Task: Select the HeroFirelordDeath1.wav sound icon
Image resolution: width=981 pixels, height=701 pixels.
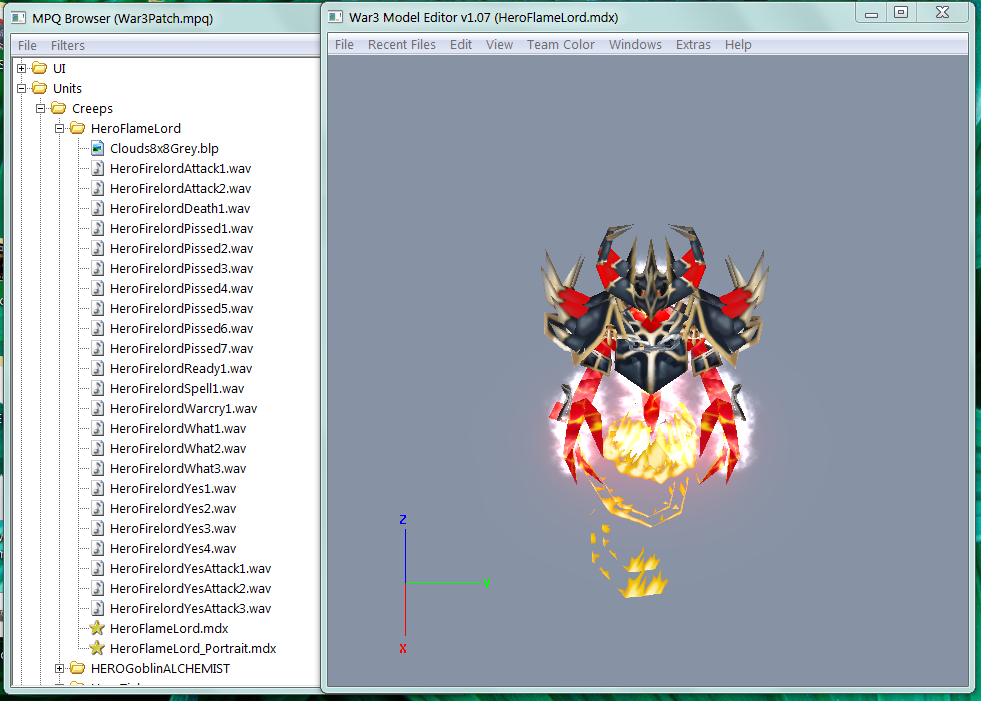Action: [x=98, y=208]
